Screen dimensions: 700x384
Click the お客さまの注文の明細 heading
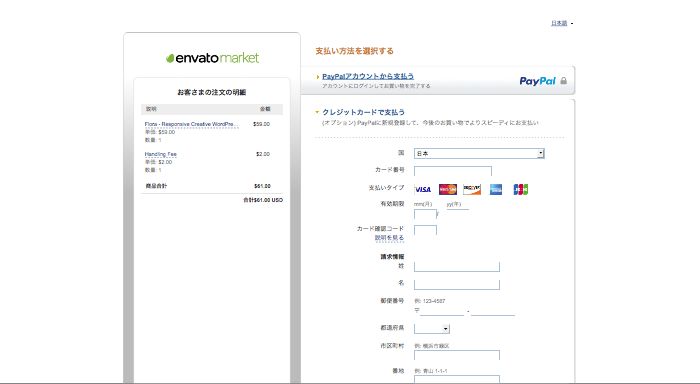(212, 92)
